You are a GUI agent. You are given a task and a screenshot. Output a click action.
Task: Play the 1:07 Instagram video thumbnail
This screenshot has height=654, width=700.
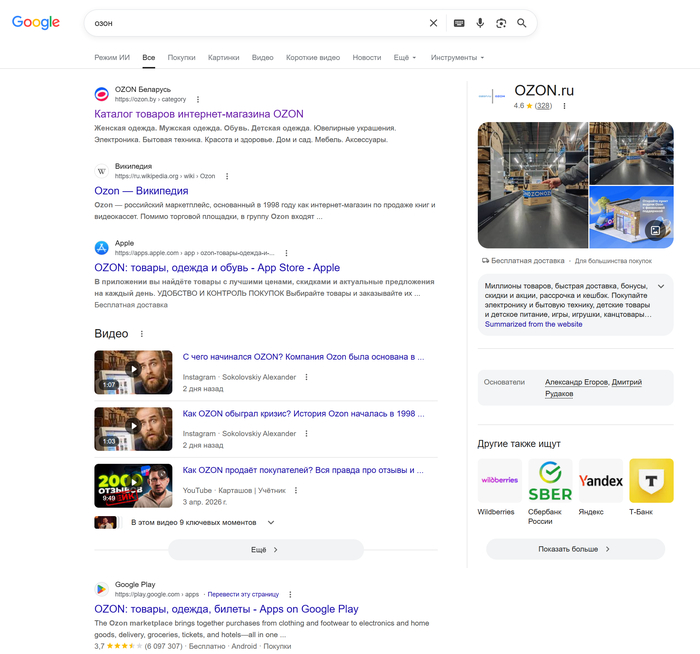coord(133,372)
